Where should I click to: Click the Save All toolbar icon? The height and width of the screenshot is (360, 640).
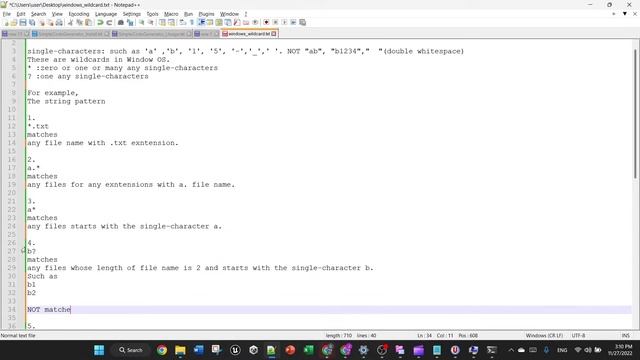(x=32, y=22)
